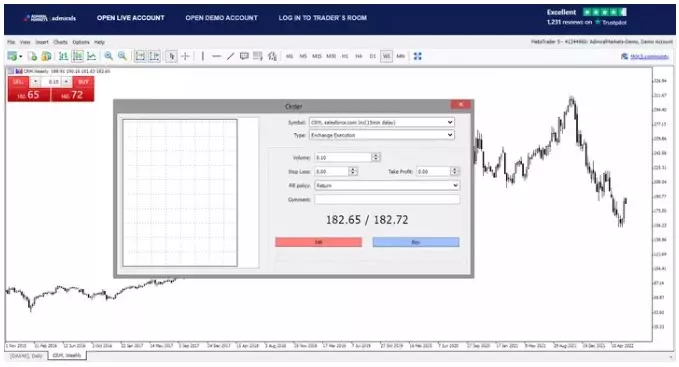Image resolution: width=679 pixels, height=367 pixels.
Task: Click the blue grid layout icon
Action: (417, 56)
